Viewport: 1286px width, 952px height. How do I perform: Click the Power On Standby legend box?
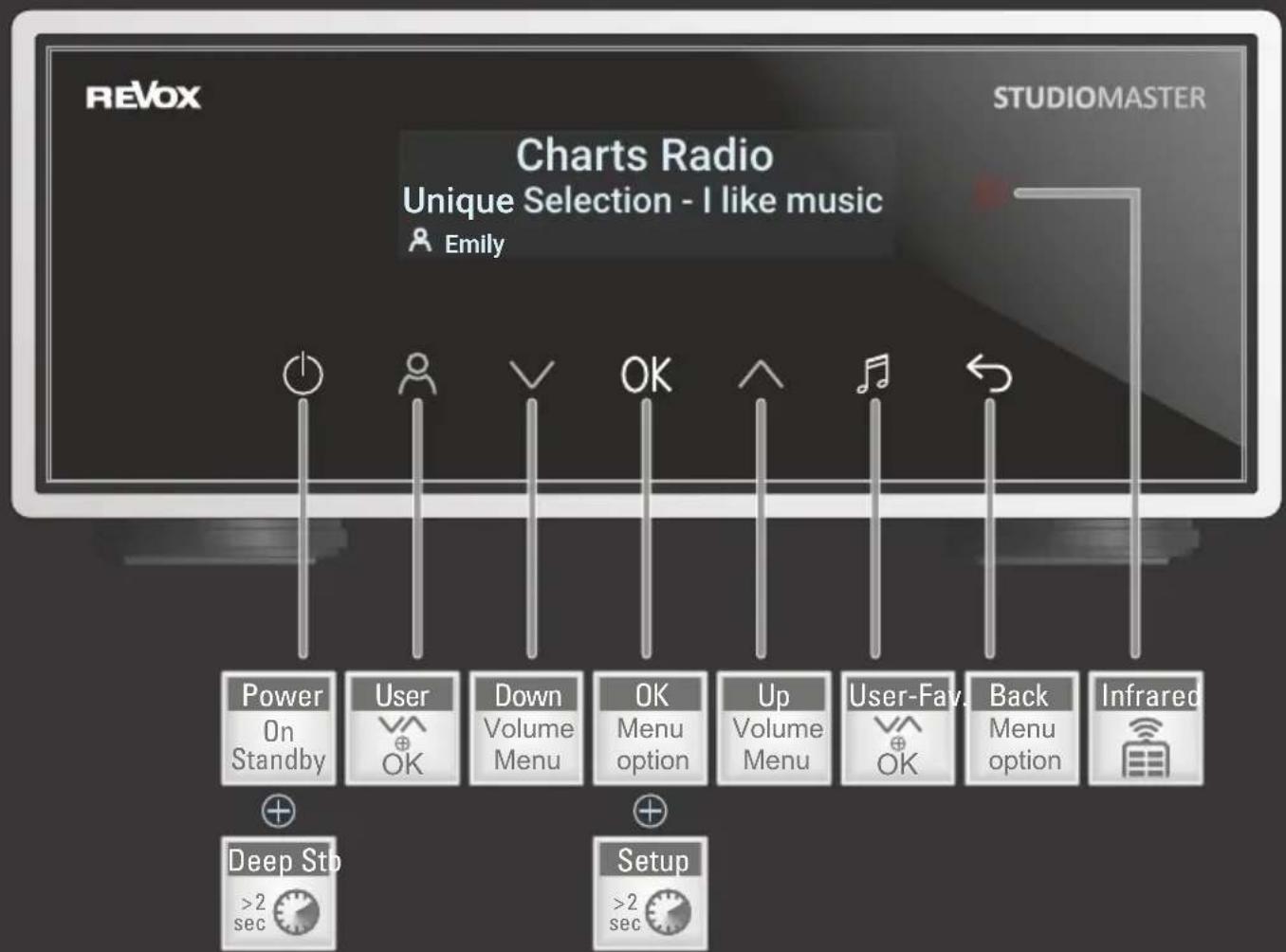(279, 728)
